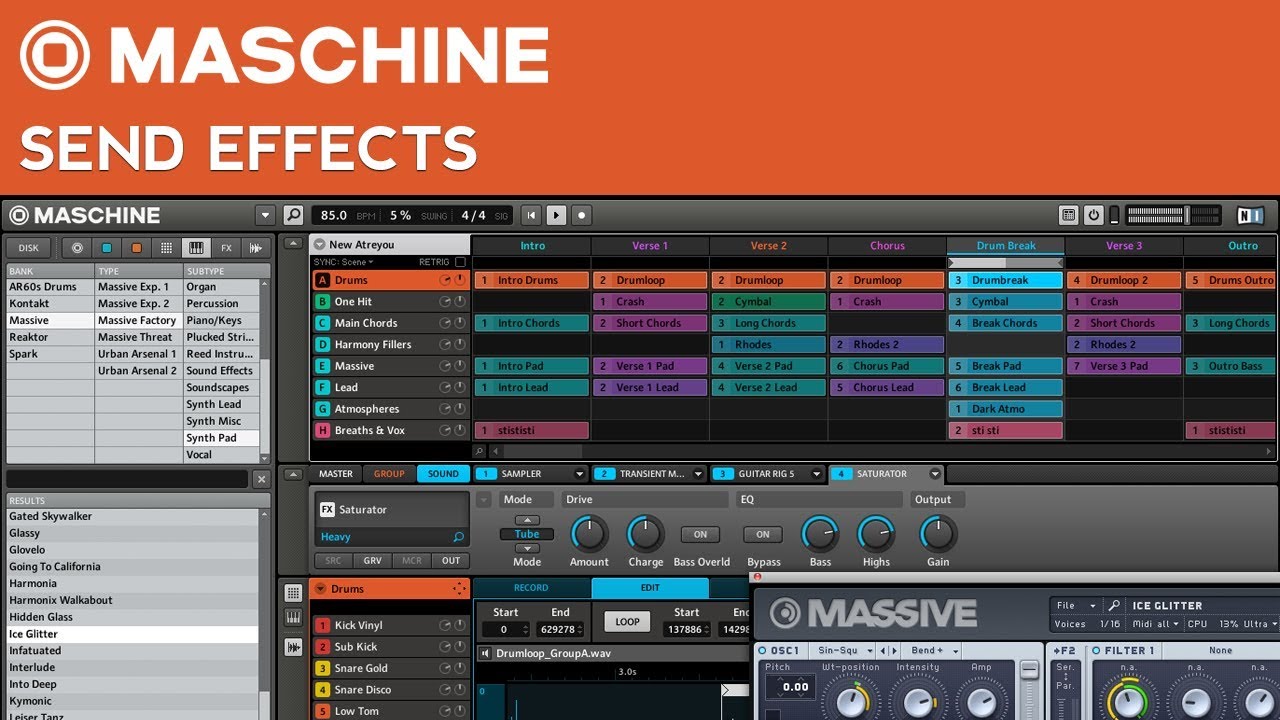
Task: Show the pad grid view icon
Action: (293, 593)
